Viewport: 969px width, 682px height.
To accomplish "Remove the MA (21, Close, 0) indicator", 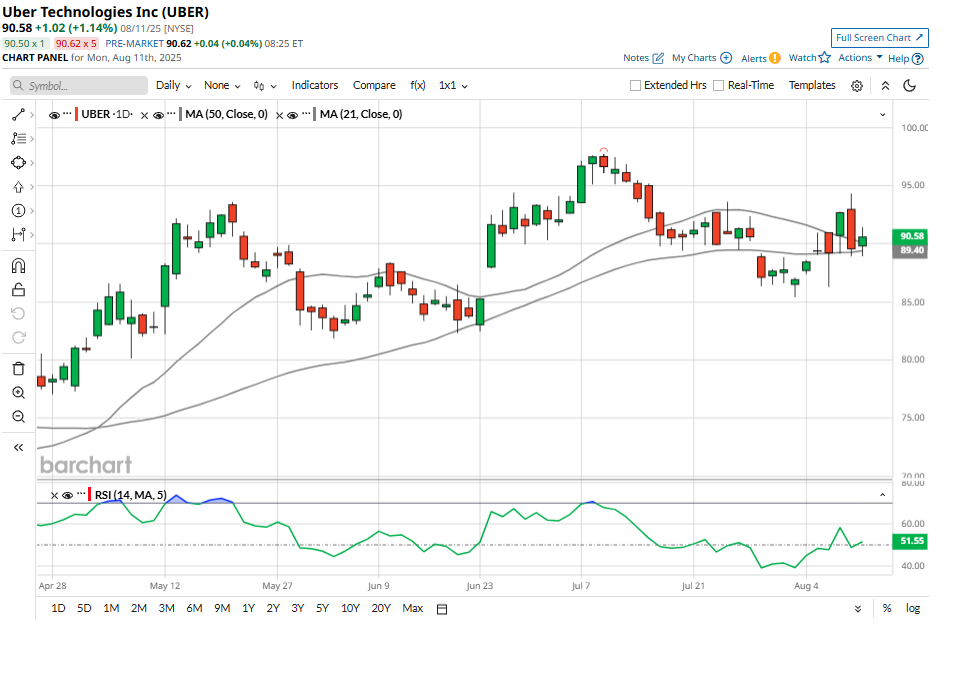I will pos(279,116).
